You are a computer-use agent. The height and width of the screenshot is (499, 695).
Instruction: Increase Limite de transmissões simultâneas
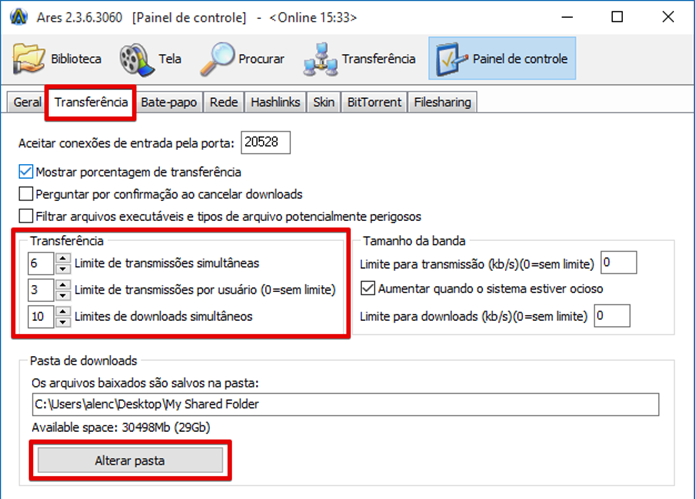[63, 258]
